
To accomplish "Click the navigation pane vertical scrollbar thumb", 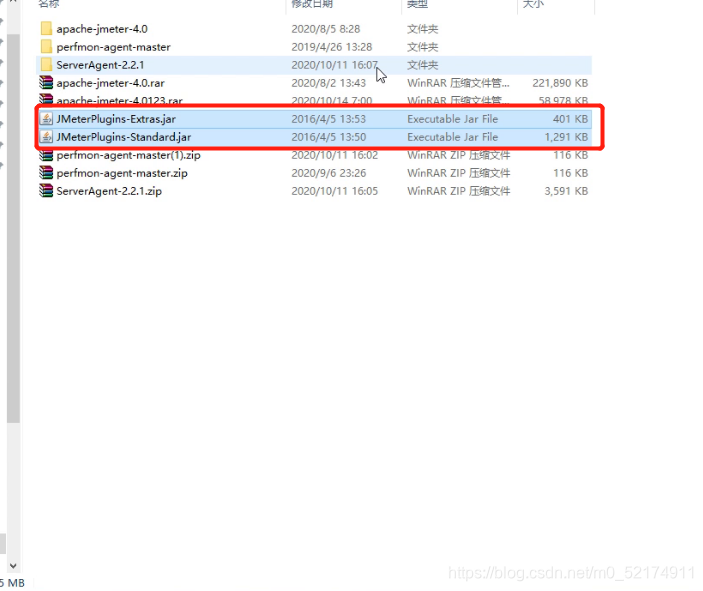I will 13,228.
